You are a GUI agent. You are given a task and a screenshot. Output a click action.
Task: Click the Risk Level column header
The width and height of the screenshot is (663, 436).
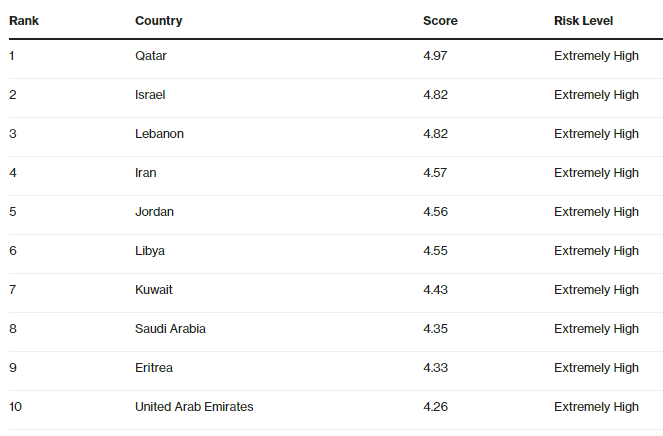click(584, 21)
